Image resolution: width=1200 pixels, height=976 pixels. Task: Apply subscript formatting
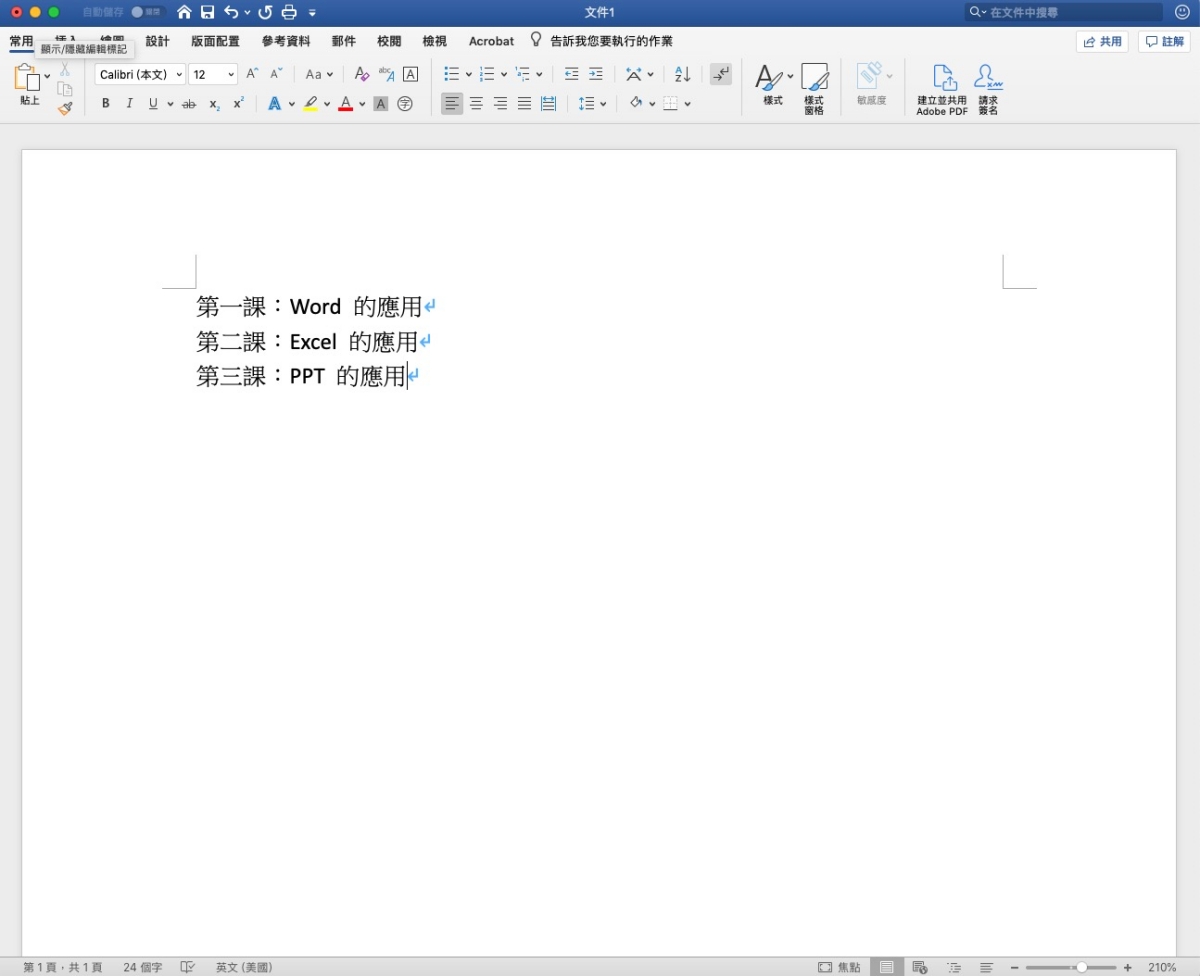click(214, 104)
